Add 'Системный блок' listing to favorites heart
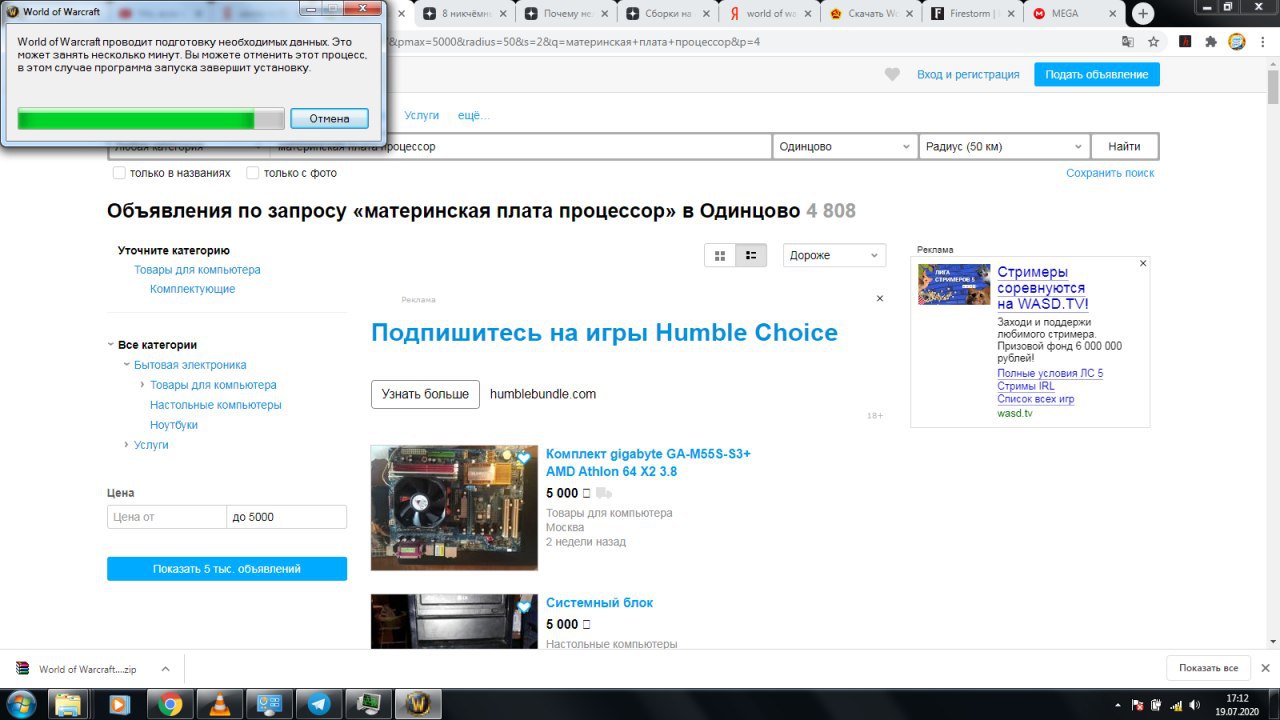This screenshot has height=720, width=1280. point(524,607)
